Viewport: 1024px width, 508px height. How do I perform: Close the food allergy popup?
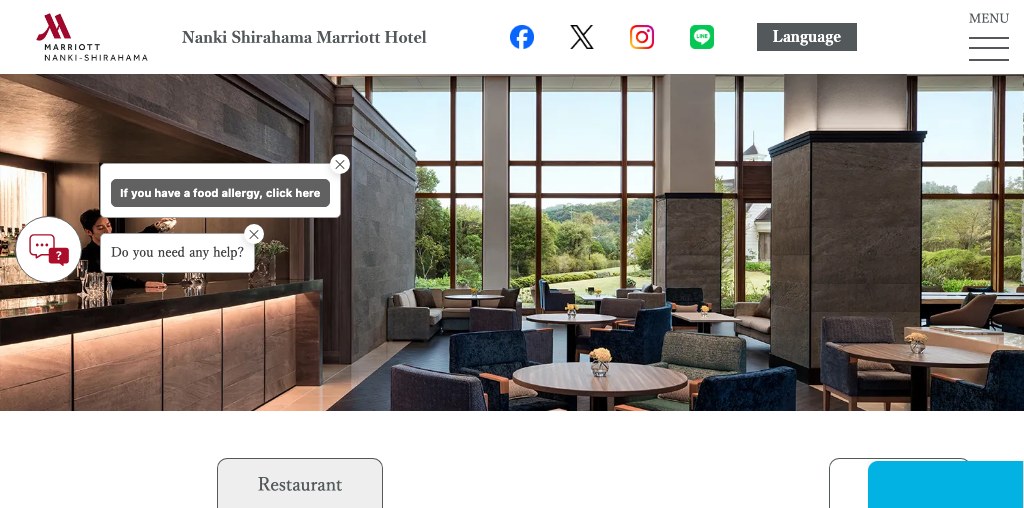340,165
